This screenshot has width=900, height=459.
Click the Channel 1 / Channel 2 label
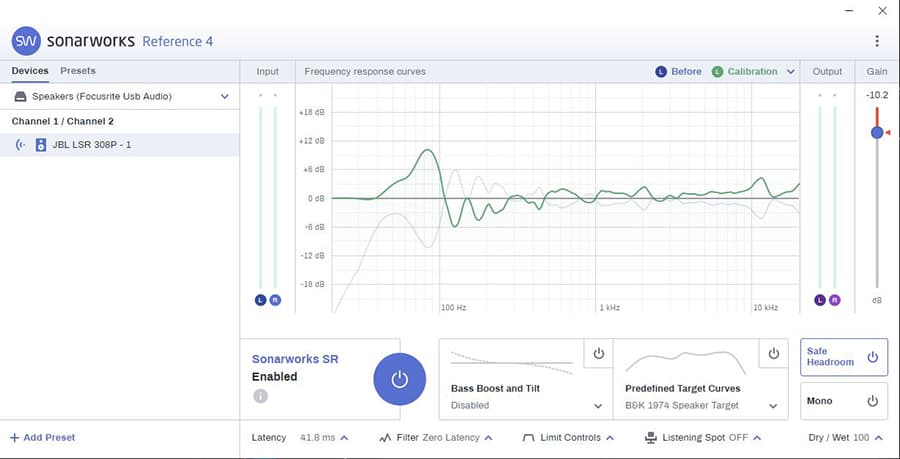pos(63,122)
